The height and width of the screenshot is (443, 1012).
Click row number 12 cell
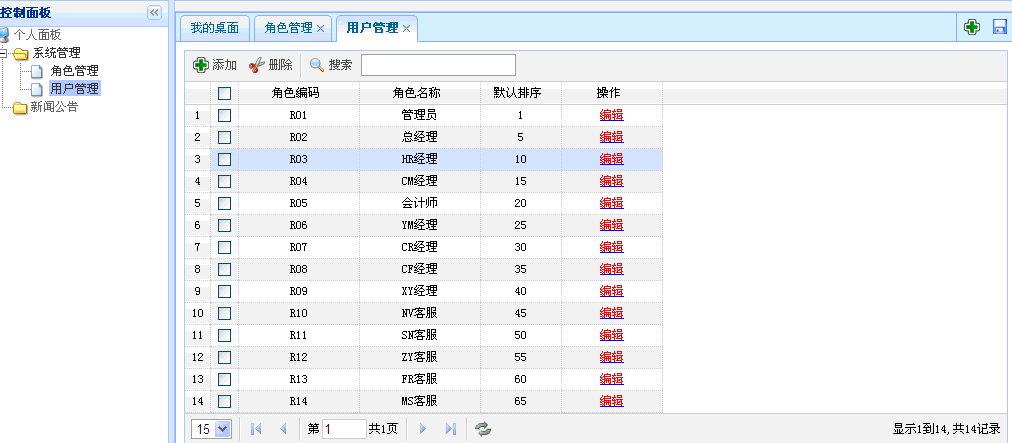tap(197, 357)
